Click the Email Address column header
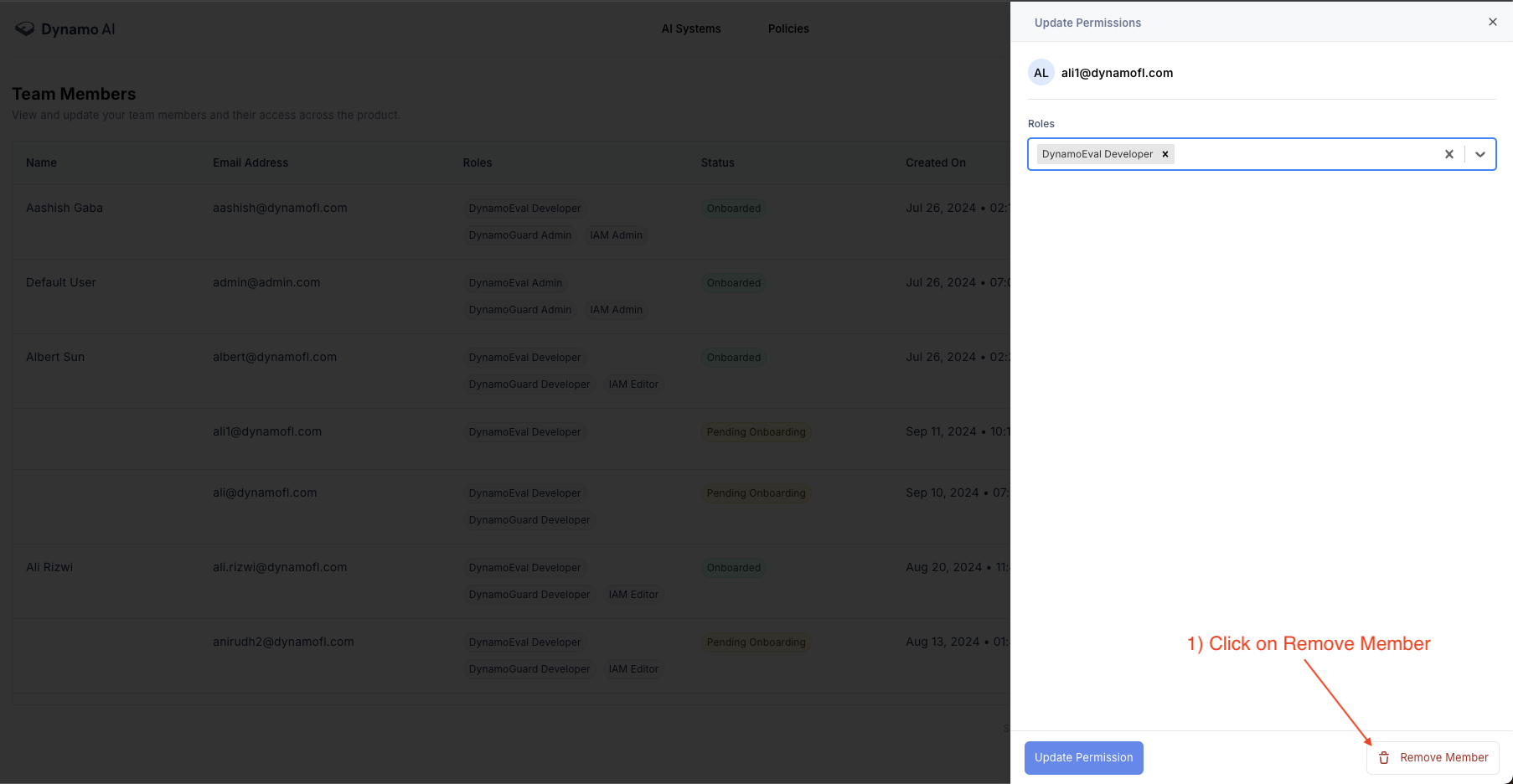 click(250, 162)
